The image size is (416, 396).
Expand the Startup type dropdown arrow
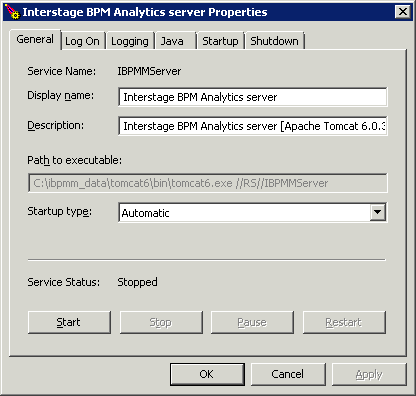click(378, 212)
